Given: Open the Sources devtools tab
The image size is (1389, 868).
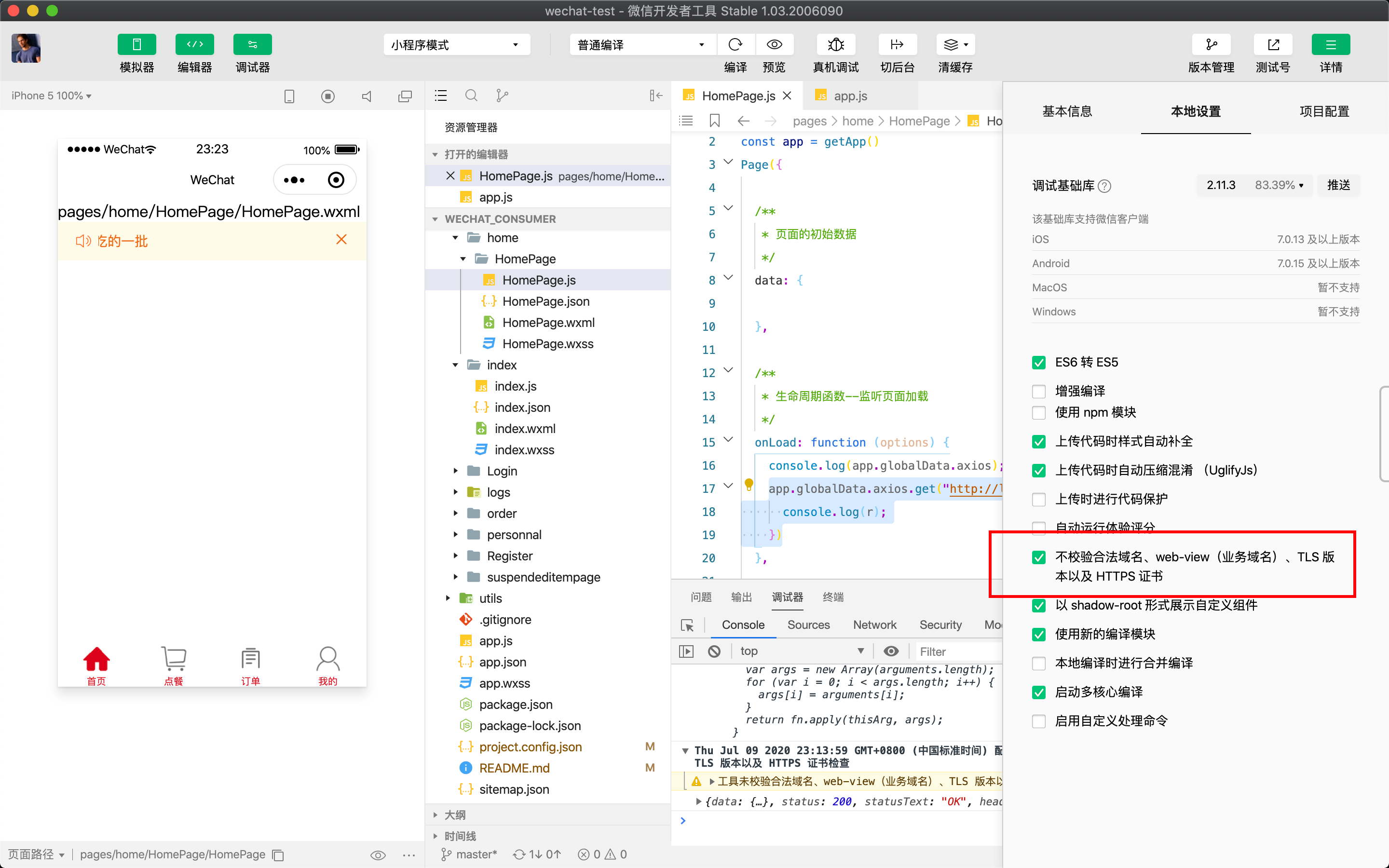Looking at the screenshot, I should (x=808, y=625).
